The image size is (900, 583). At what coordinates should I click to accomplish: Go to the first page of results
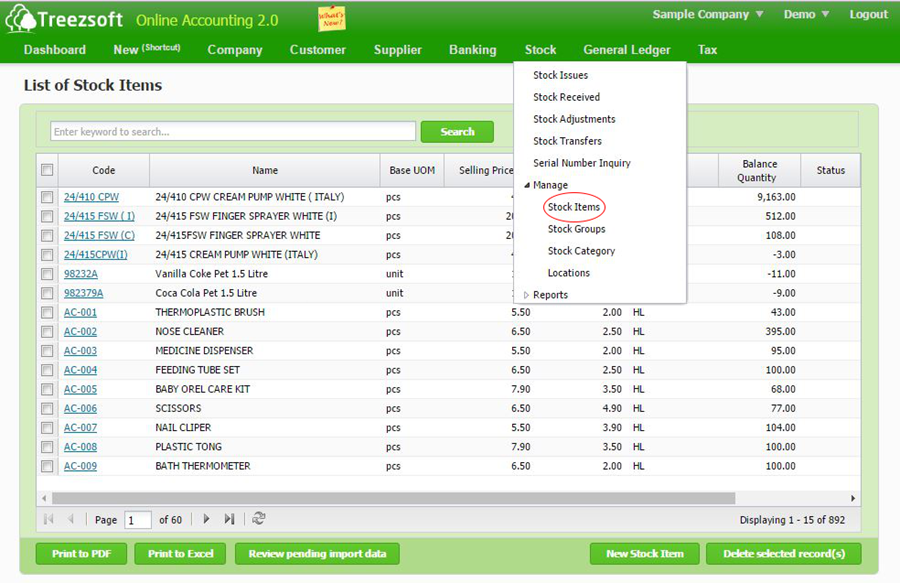click(x=48, y=519)
